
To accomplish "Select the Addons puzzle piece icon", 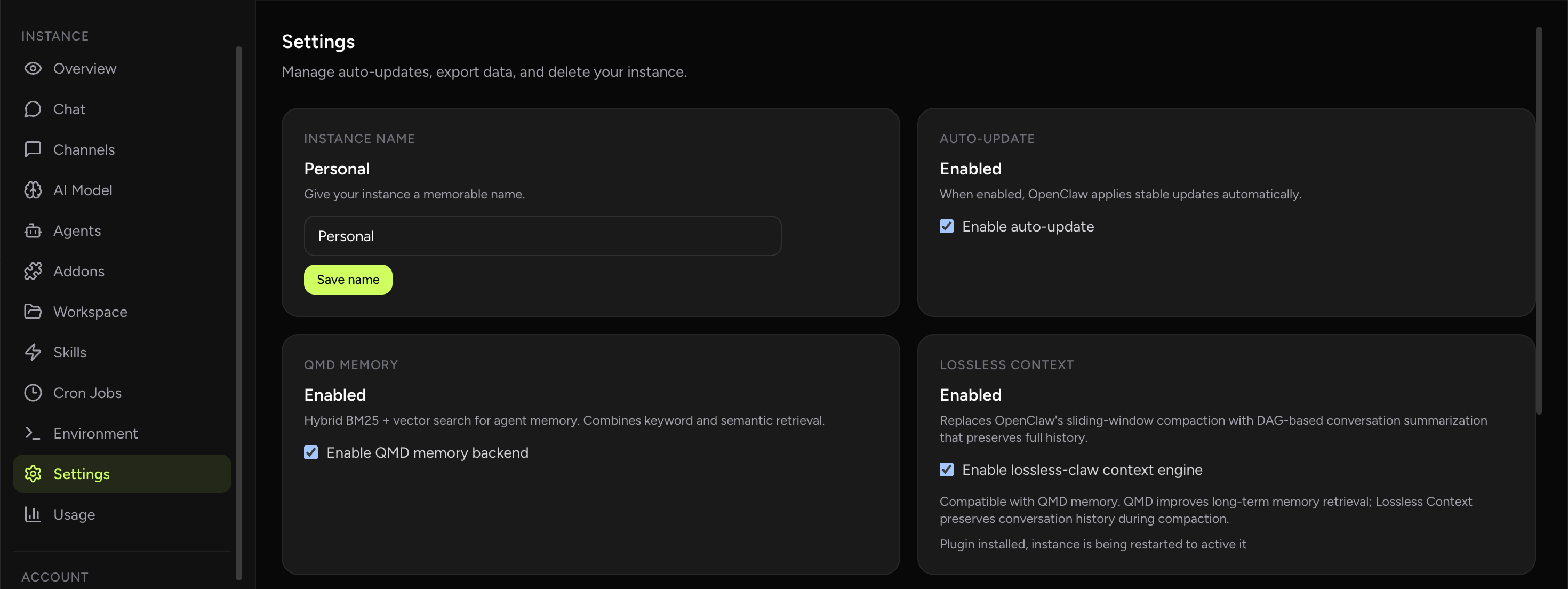I will pyautogui.click(x=33, y=270).
